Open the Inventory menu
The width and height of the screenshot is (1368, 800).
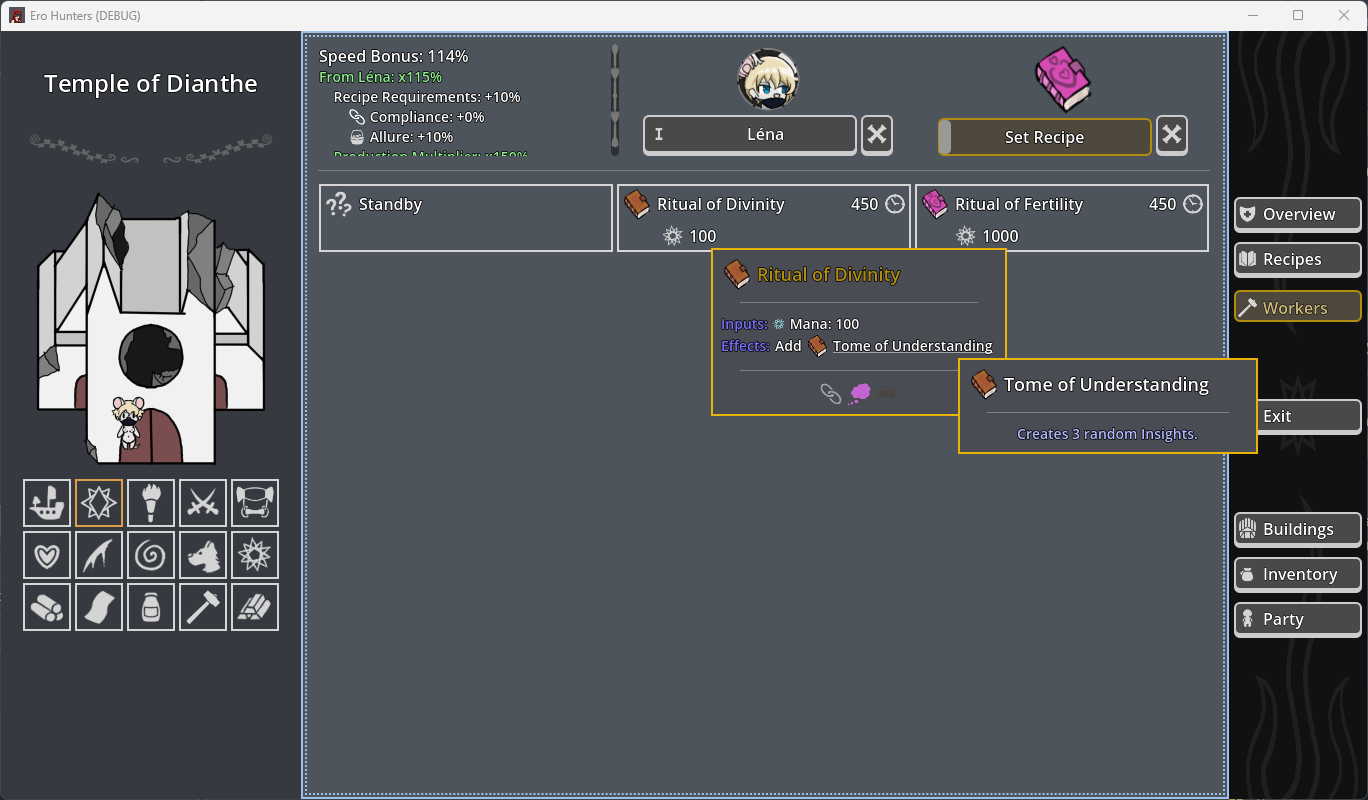pyautogui.click(x=1298, y=574)
